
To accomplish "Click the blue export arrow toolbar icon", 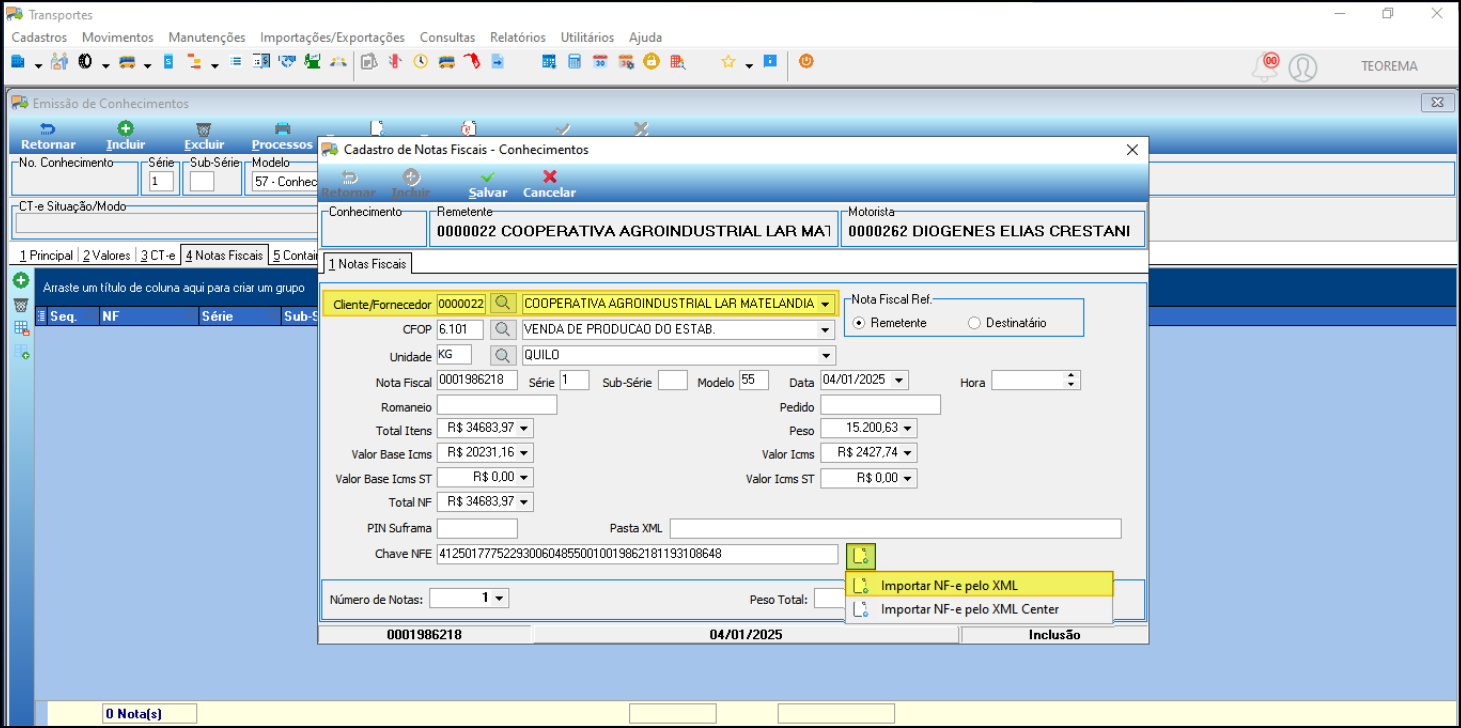I will click(x=497, y=62).
